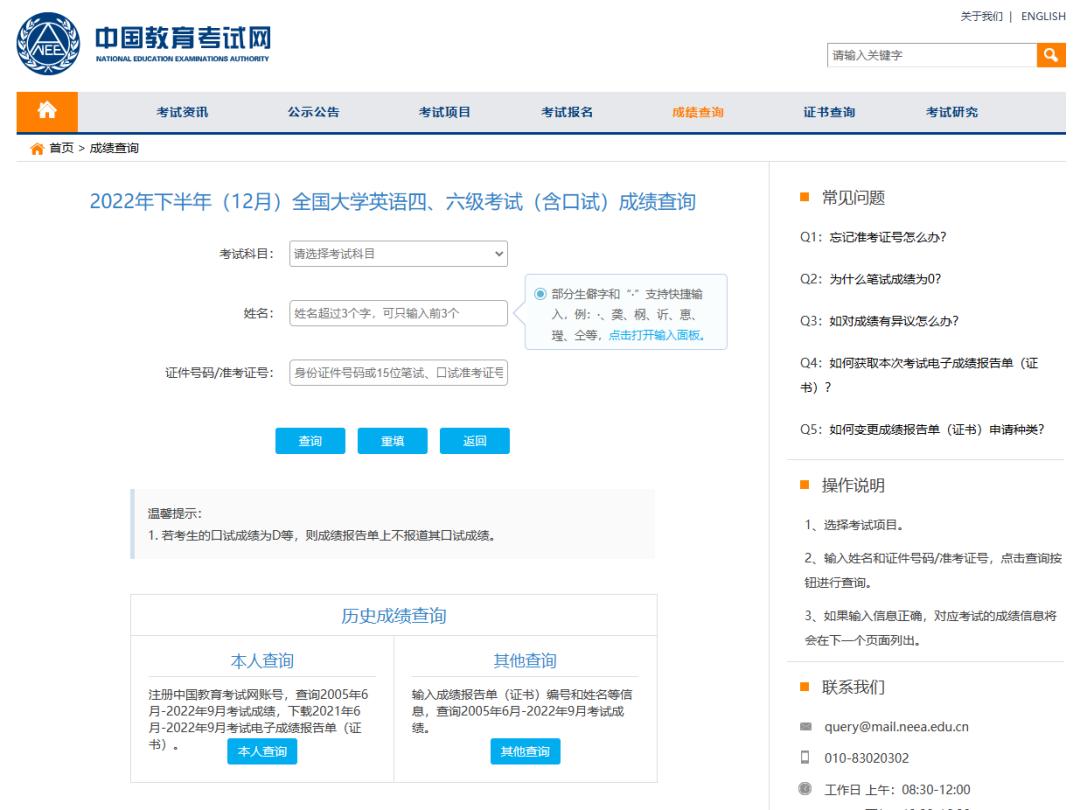Open 考试资讯 navigation menu
Image resolution: width=1080 pixels, height=810 pixels.
click(182, 112)
